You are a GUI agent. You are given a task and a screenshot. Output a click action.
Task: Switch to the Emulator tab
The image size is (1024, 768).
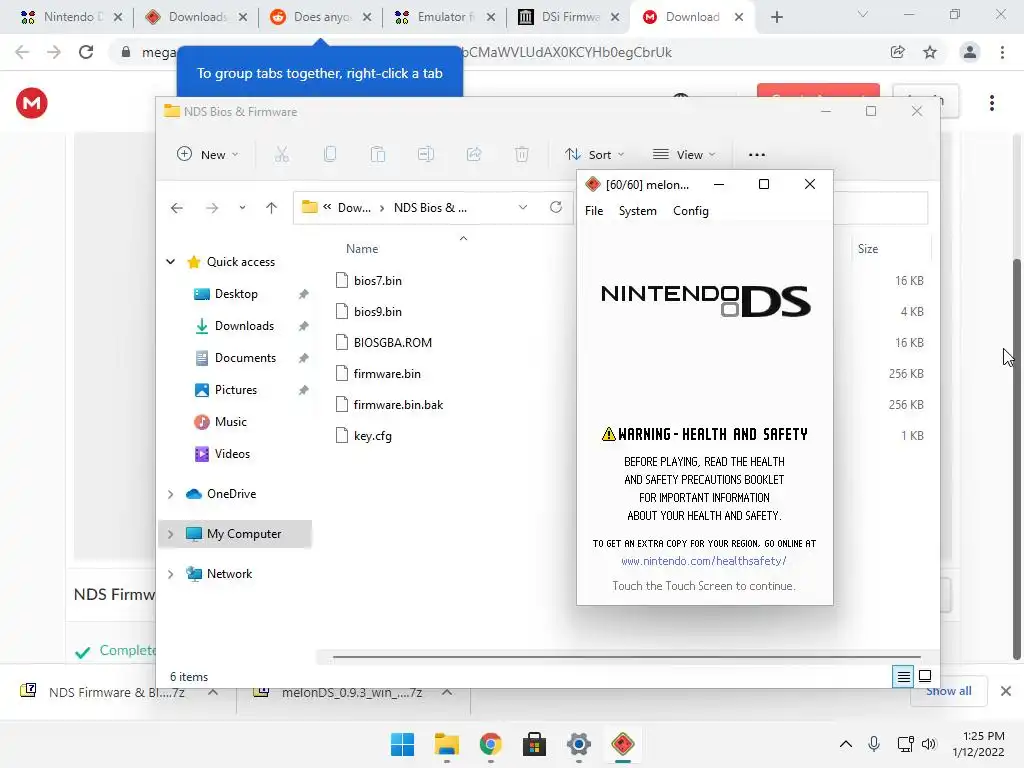coord(444,17)
